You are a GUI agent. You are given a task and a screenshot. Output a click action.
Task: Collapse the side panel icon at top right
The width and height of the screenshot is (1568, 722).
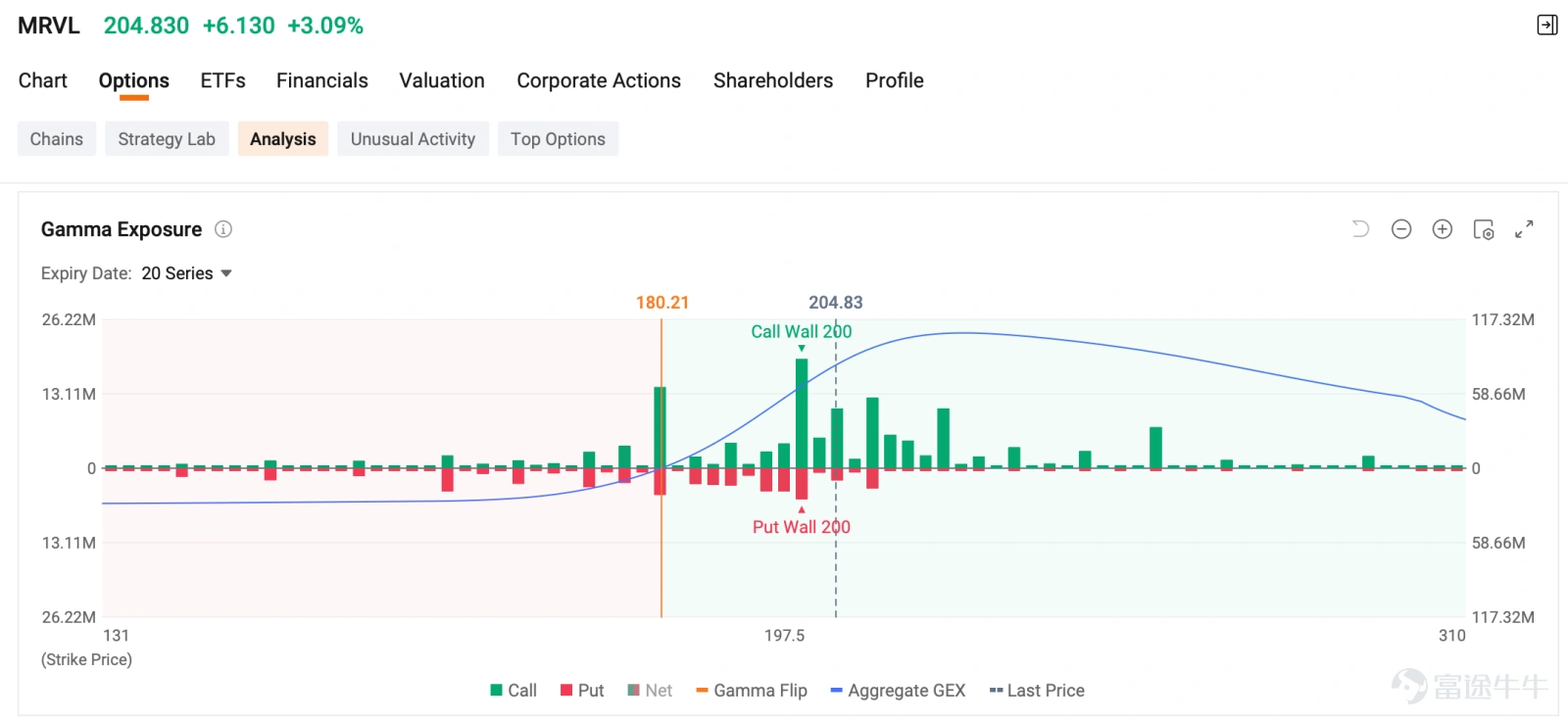pos(1547,25)
